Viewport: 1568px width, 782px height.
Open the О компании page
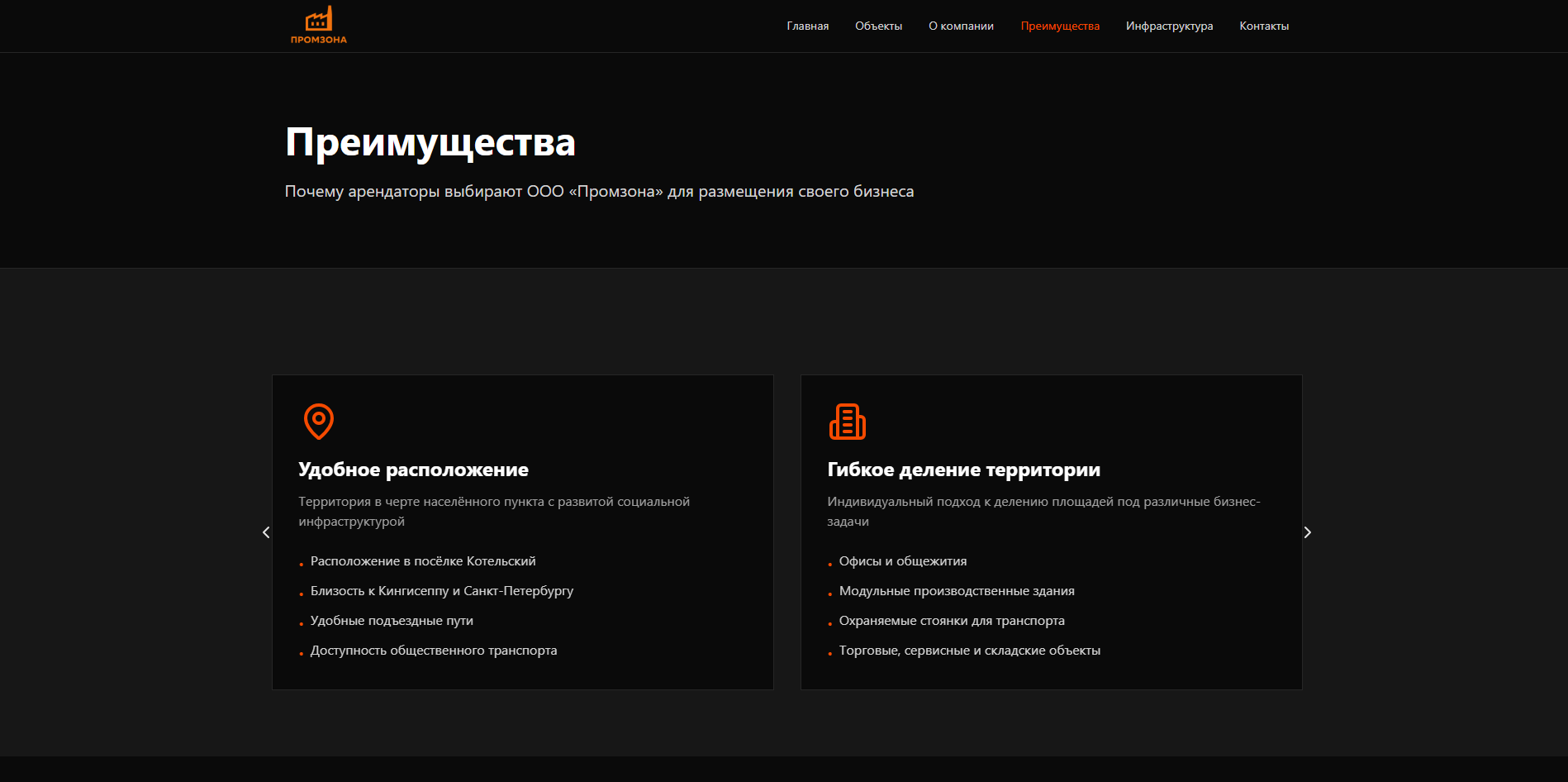pyautogui.click(x=961, y=26)
